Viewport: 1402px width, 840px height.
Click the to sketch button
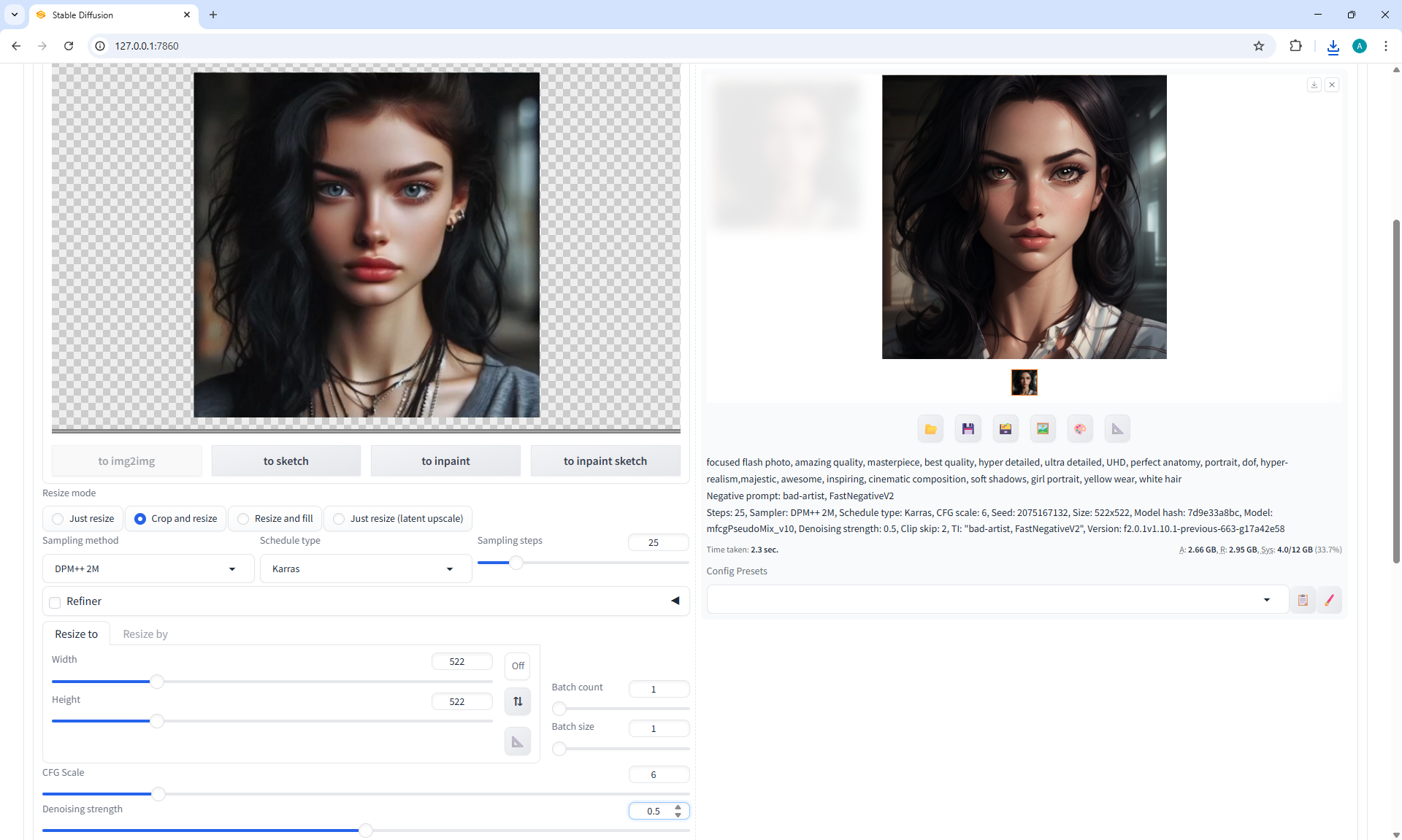coord(286,461)
